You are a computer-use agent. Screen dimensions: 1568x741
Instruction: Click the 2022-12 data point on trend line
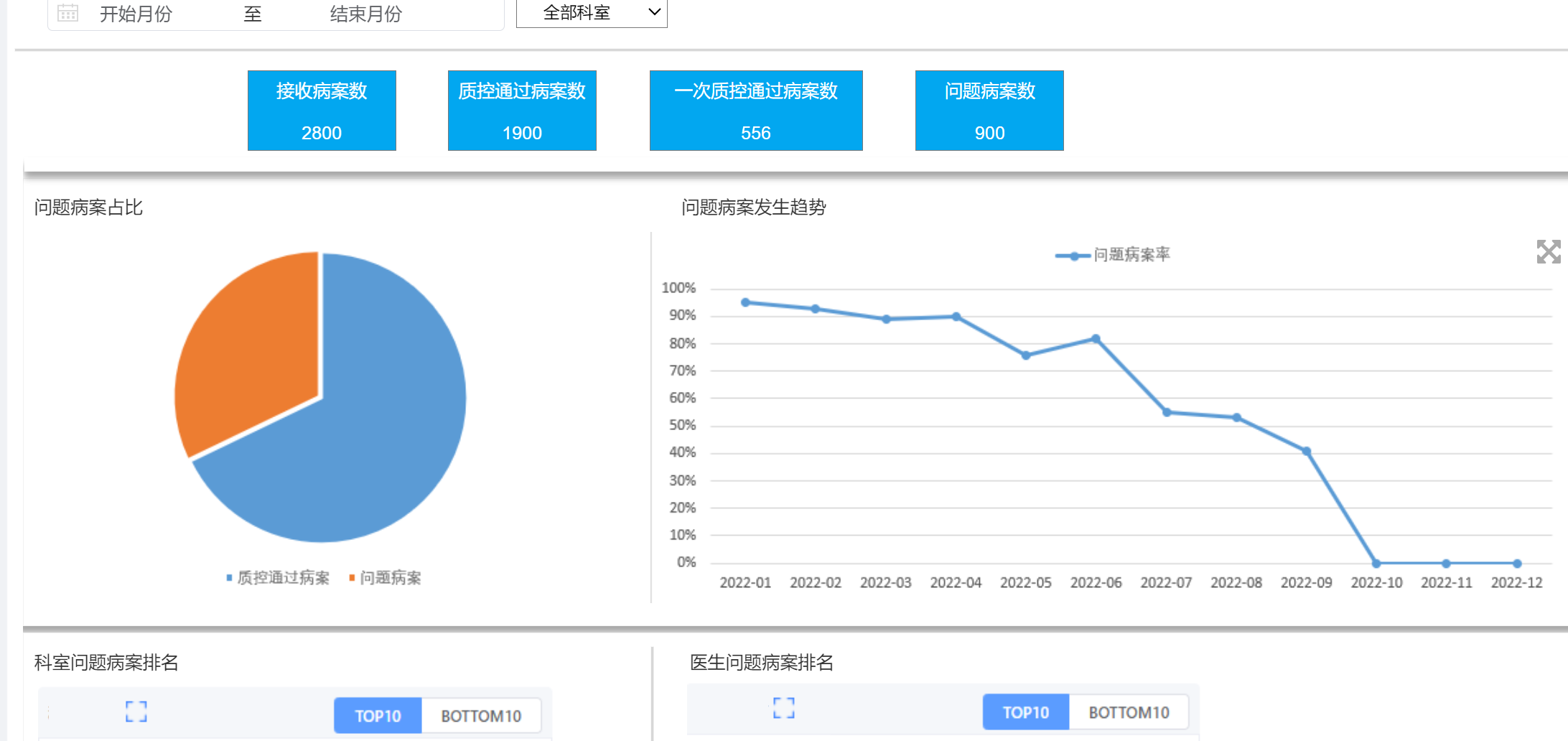(1517, 564)
